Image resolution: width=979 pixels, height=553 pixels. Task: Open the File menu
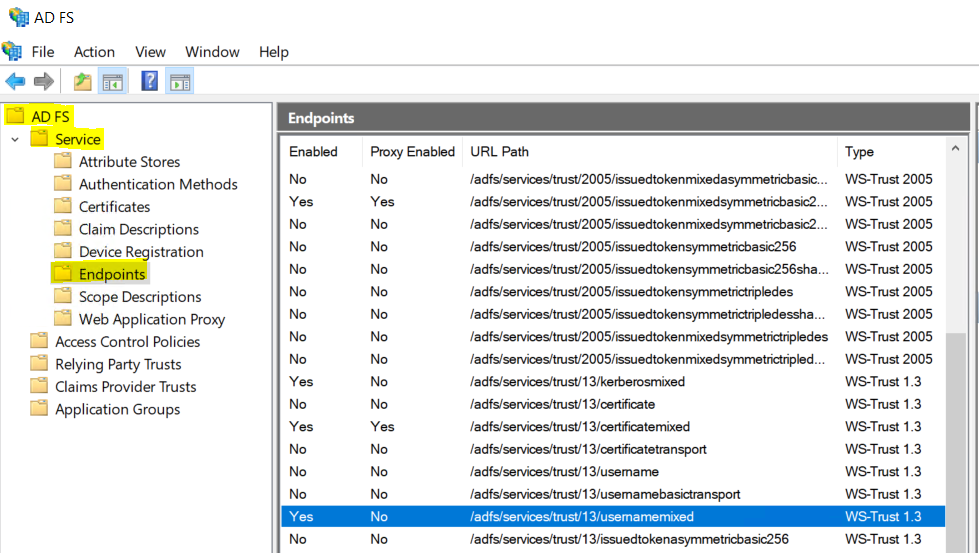tap(43, 52)
